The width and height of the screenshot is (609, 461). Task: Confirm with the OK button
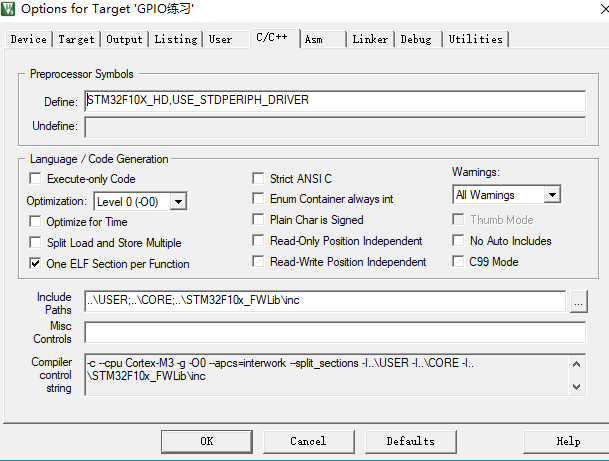point(207,442)
